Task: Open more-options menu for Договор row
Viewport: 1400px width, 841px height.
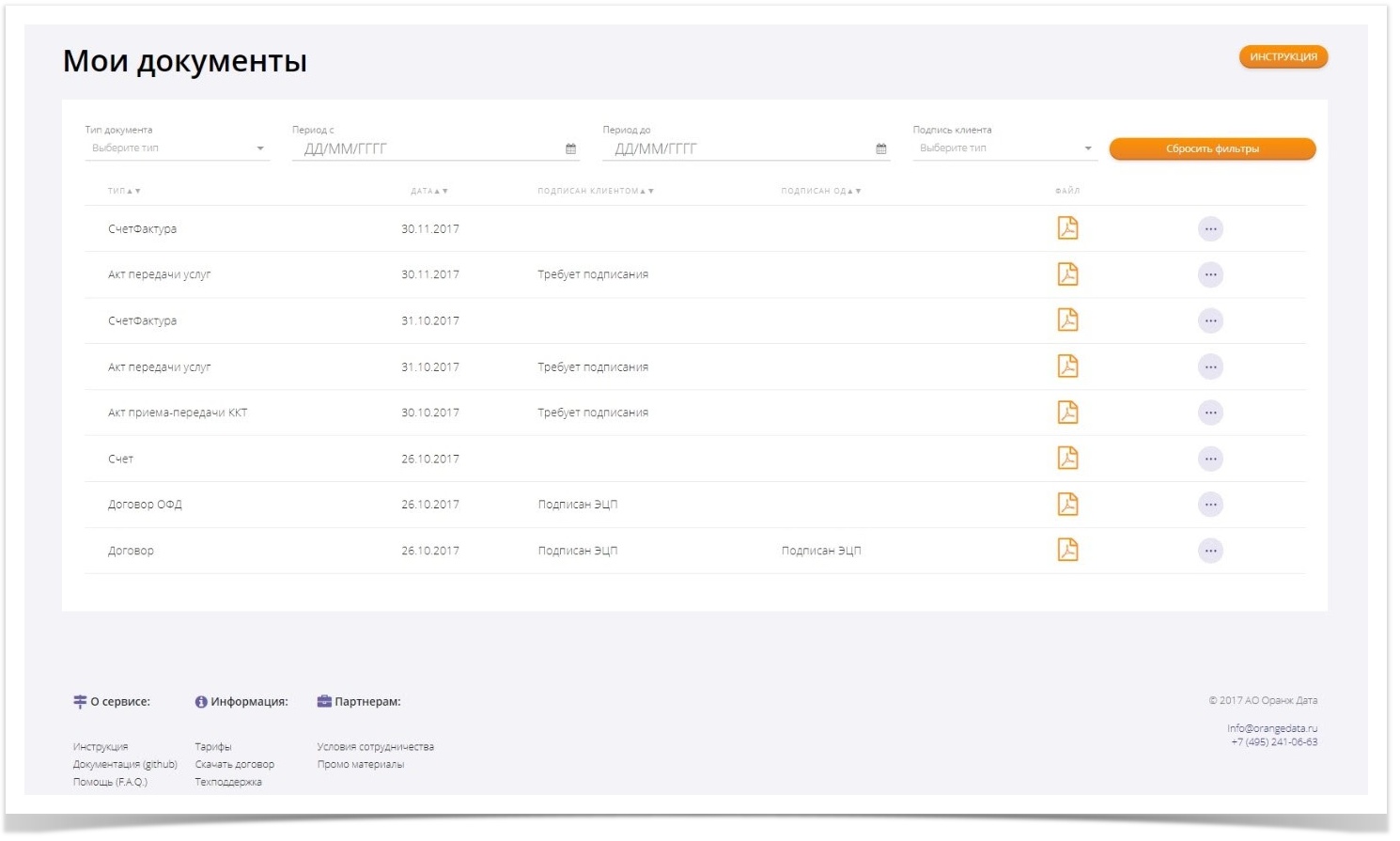Action: pyautogui.click(x=1210, y=551)
